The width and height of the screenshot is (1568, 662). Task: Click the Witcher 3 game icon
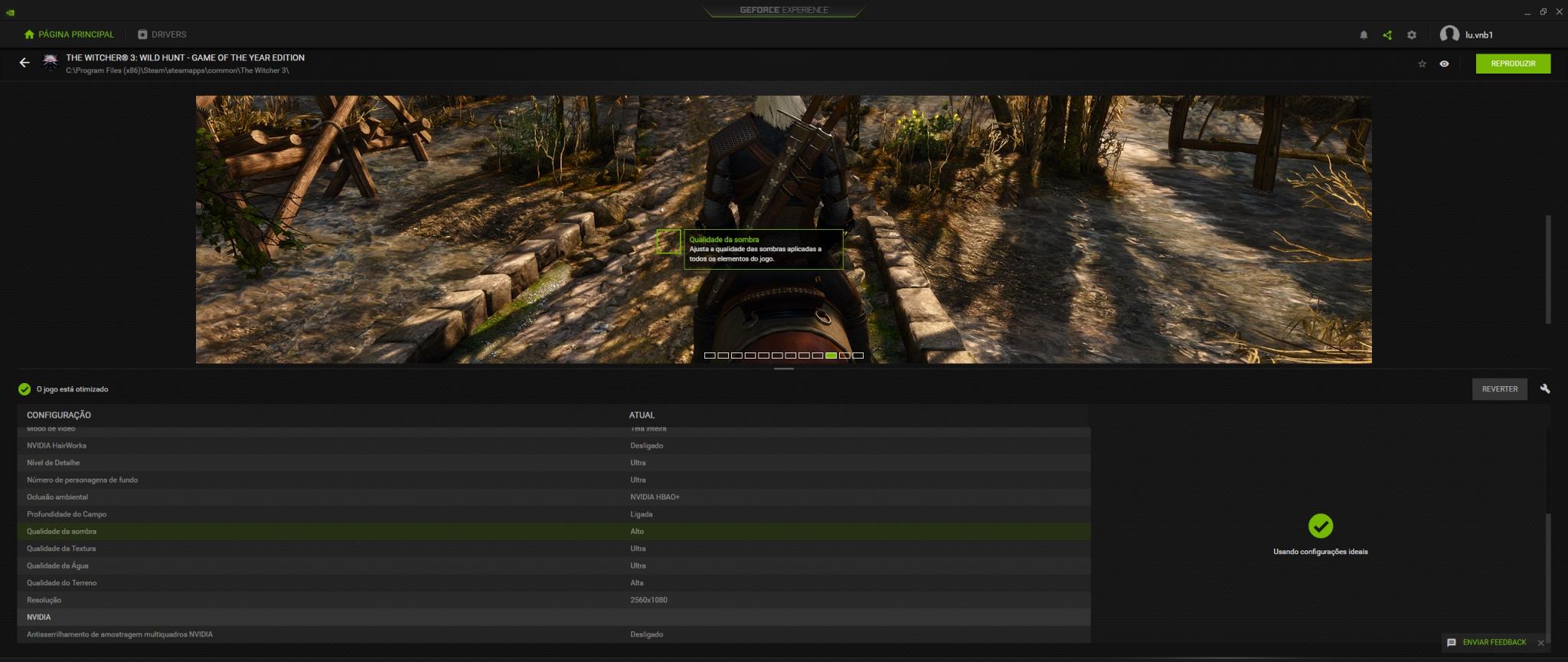point(50,64)
